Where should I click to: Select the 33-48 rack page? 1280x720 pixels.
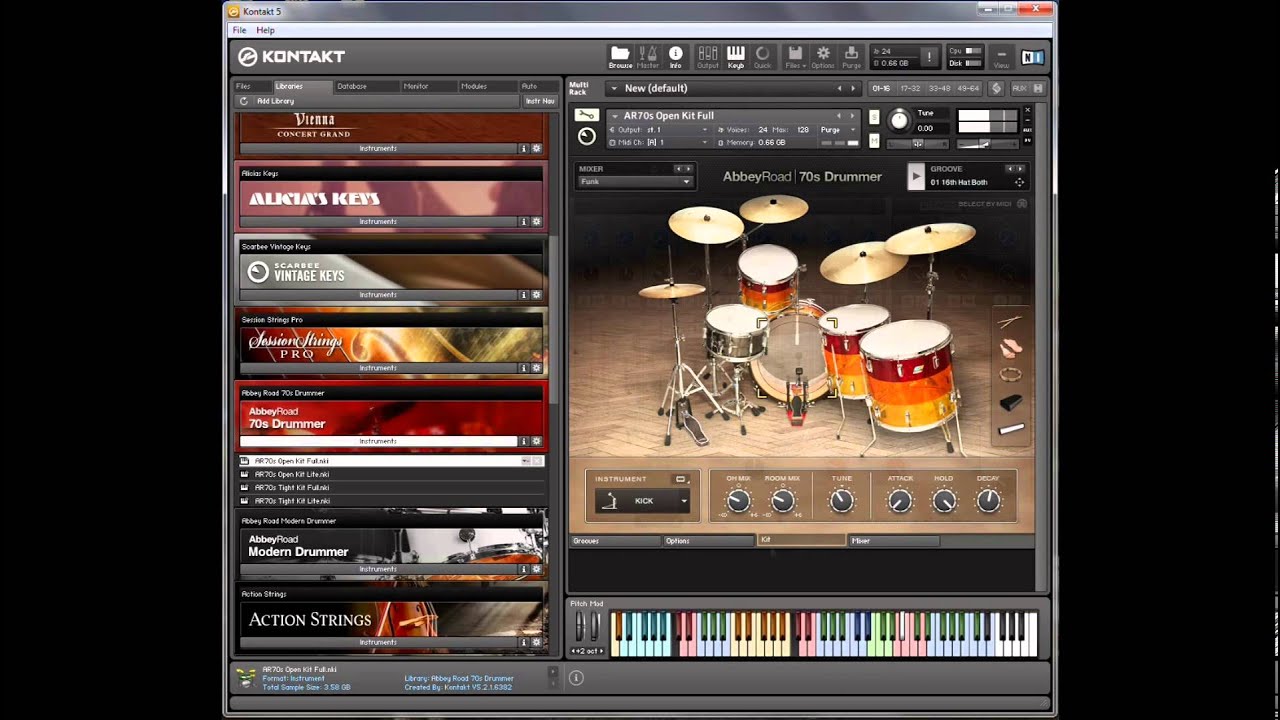tap(939, 88)
